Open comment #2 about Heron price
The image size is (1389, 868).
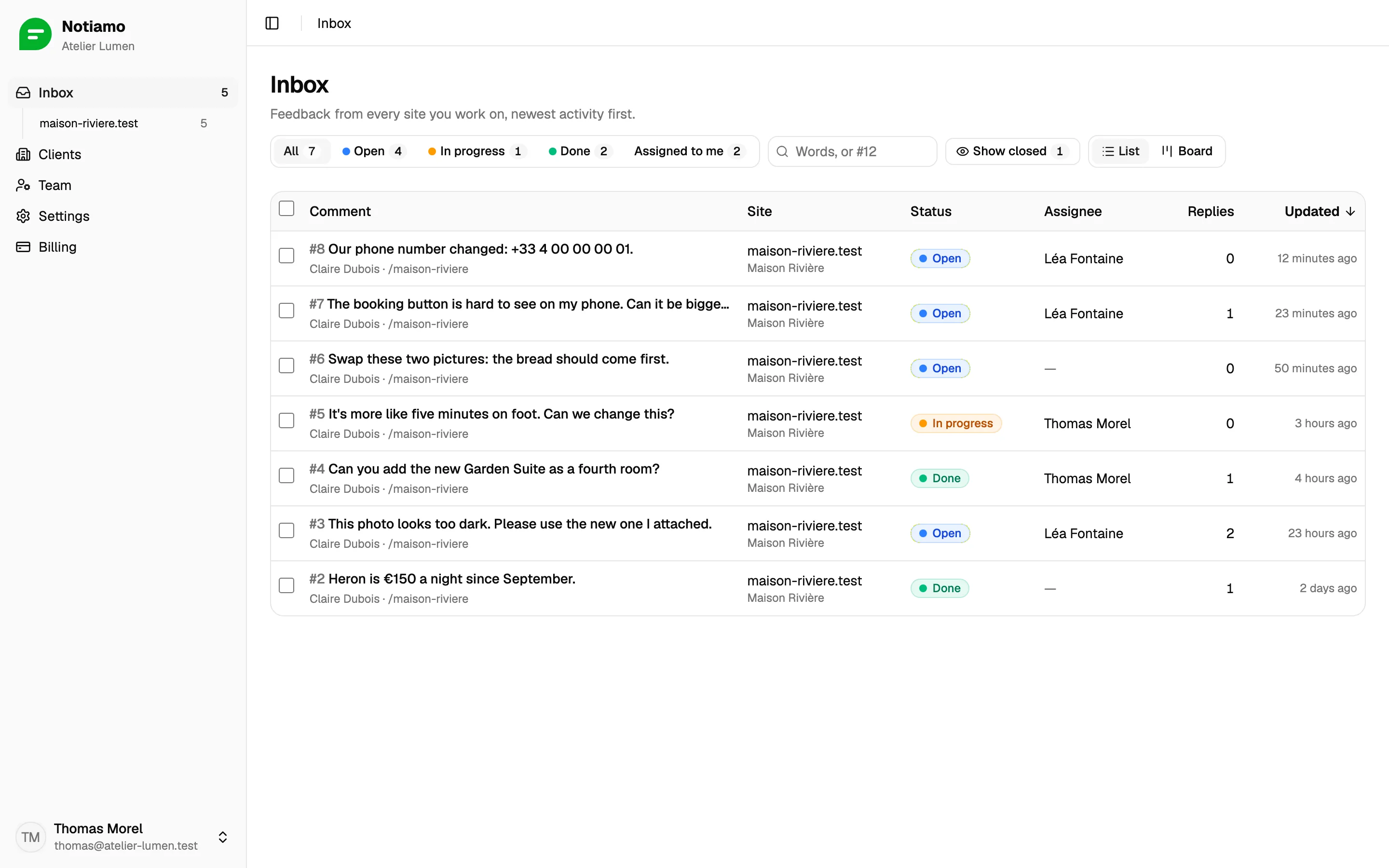coord(442,579)
